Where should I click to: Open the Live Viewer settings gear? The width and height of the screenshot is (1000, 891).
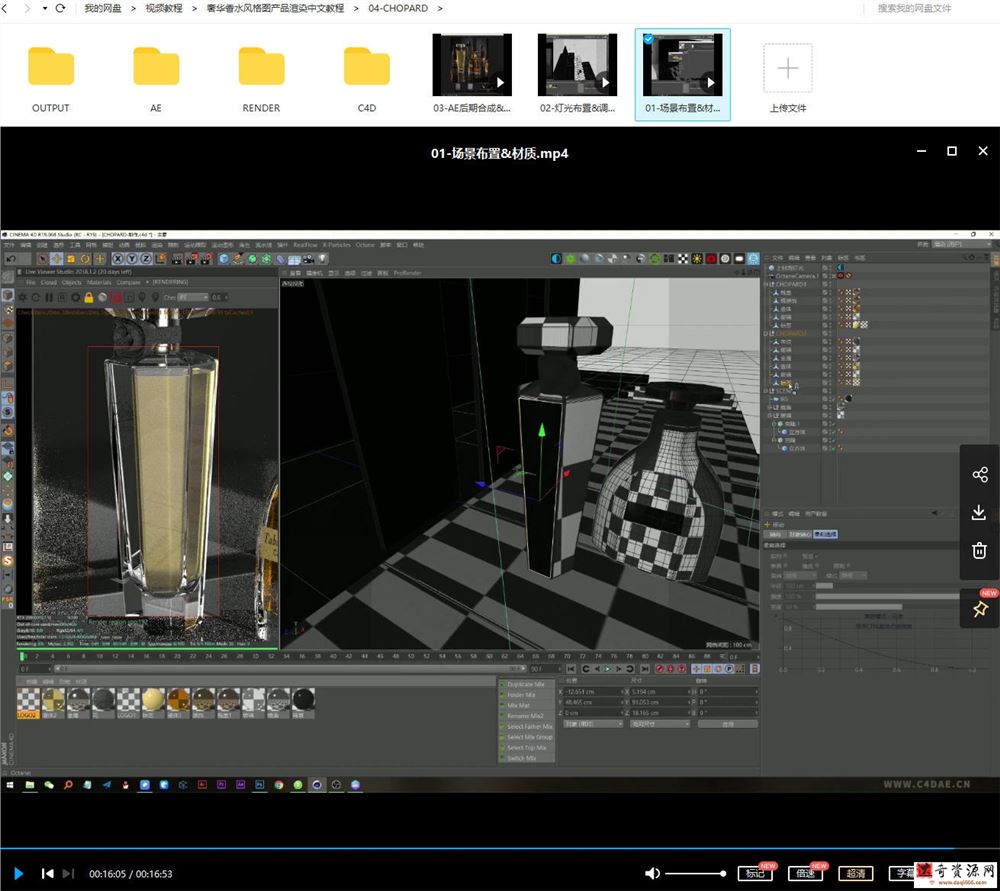[x=75, y=297]
